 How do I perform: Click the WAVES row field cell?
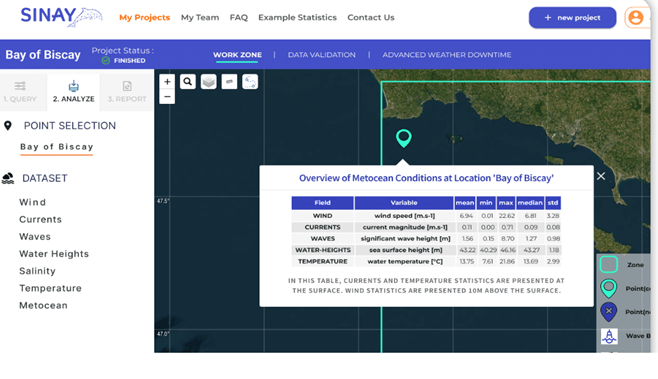pos(322,238)
